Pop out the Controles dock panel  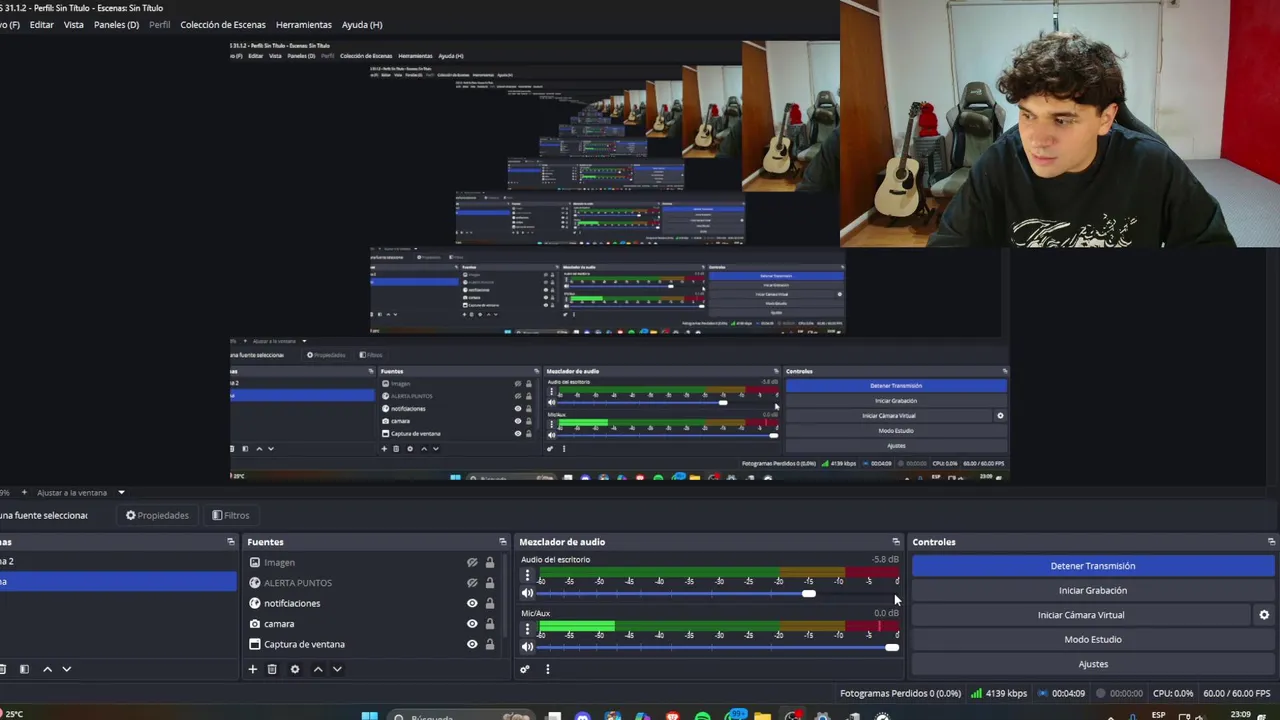[1271, 542]
